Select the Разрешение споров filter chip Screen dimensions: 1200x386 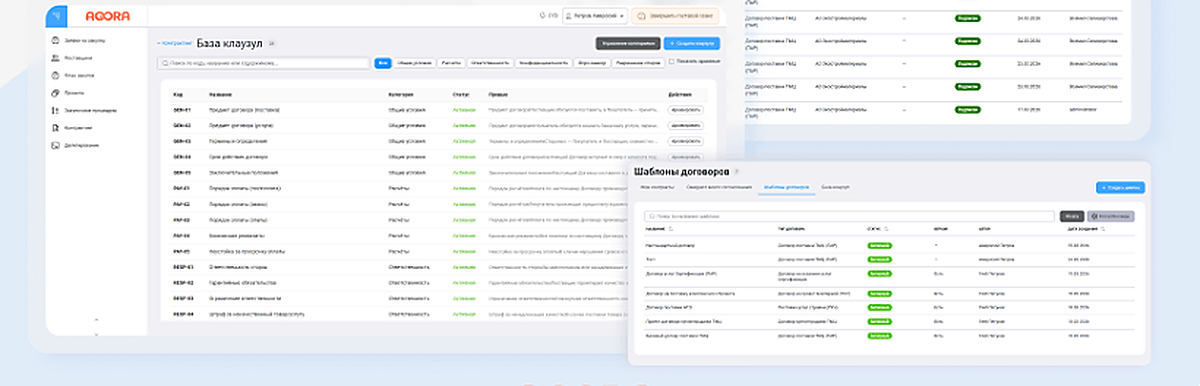[637, 63]
